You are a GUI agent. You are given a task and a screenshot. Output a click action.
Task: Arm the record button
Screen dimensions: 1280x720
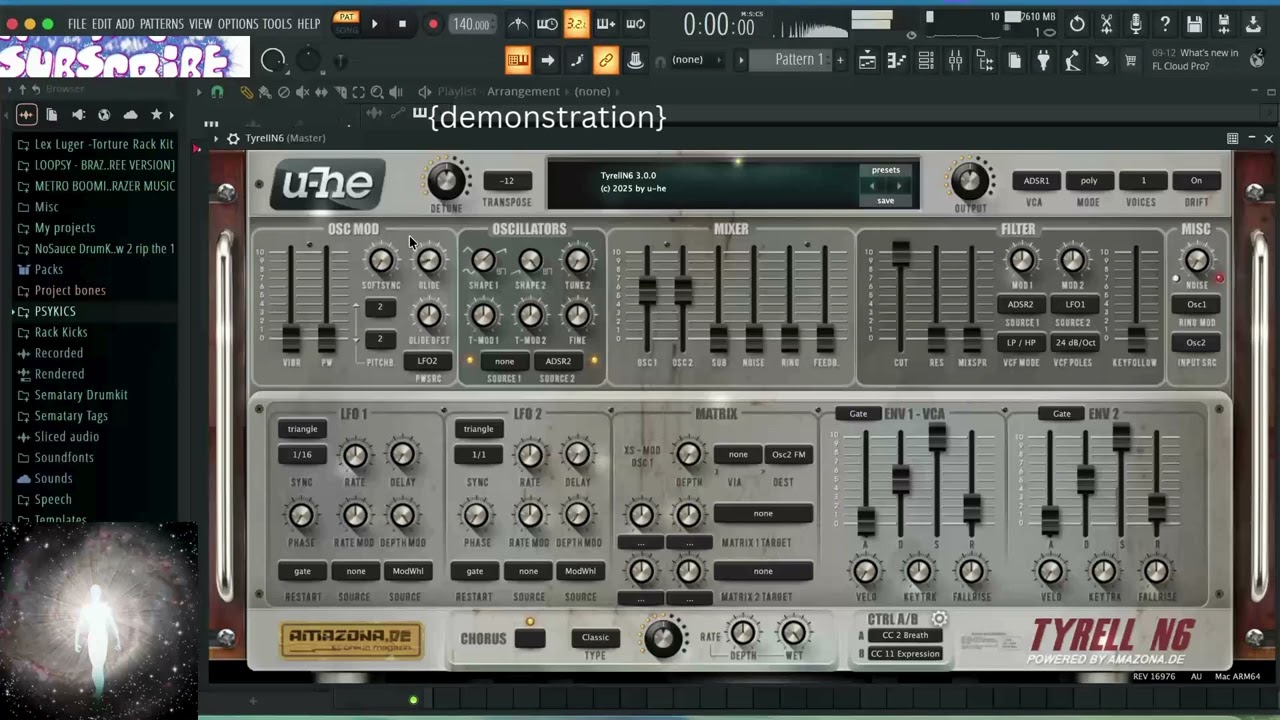[x=432, y=24]
